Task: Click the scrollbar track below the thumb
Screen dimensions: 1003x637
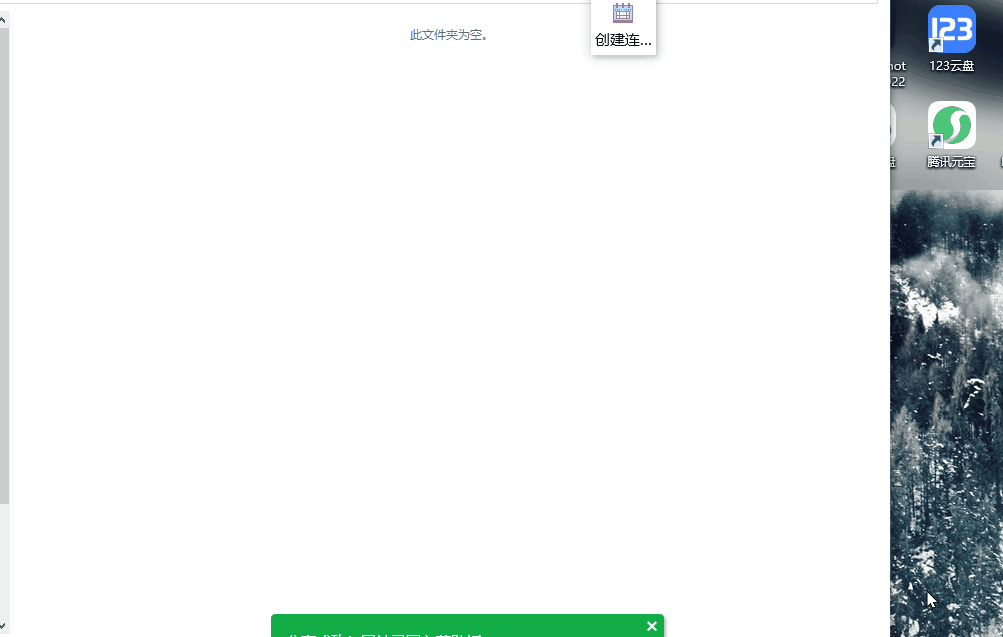Action: pos(4,562)
